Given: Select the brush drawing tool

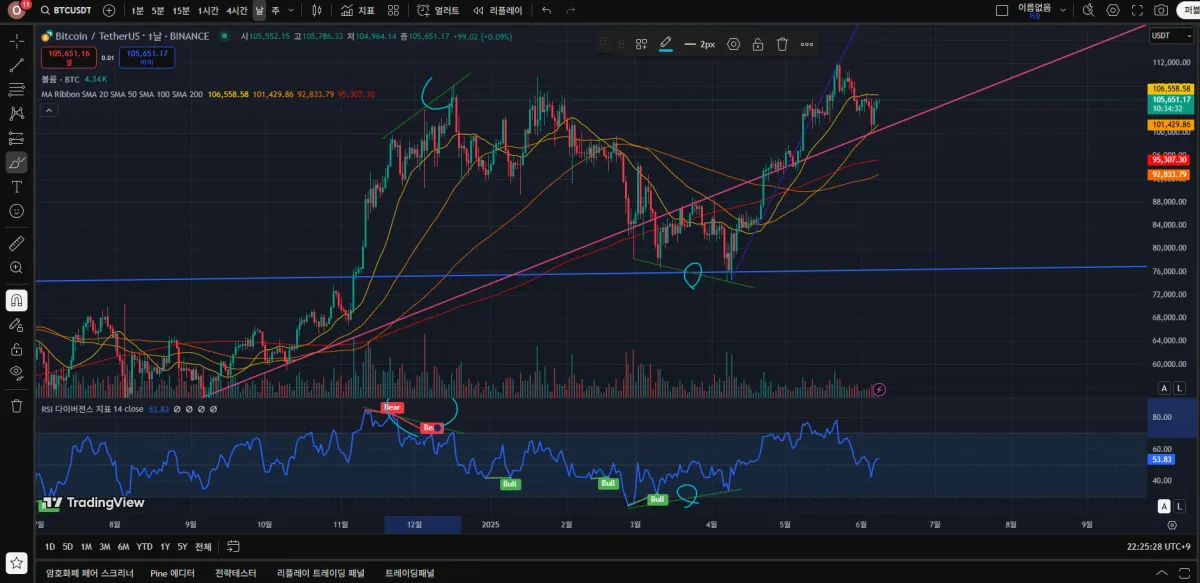Looking at the screenshot, I should point(16,162).
